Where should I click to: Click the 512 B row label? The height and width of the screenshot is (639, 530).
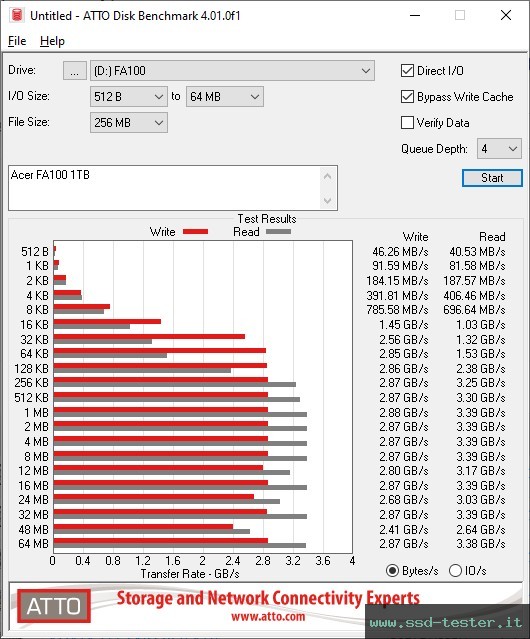click(x=35, y=252)
